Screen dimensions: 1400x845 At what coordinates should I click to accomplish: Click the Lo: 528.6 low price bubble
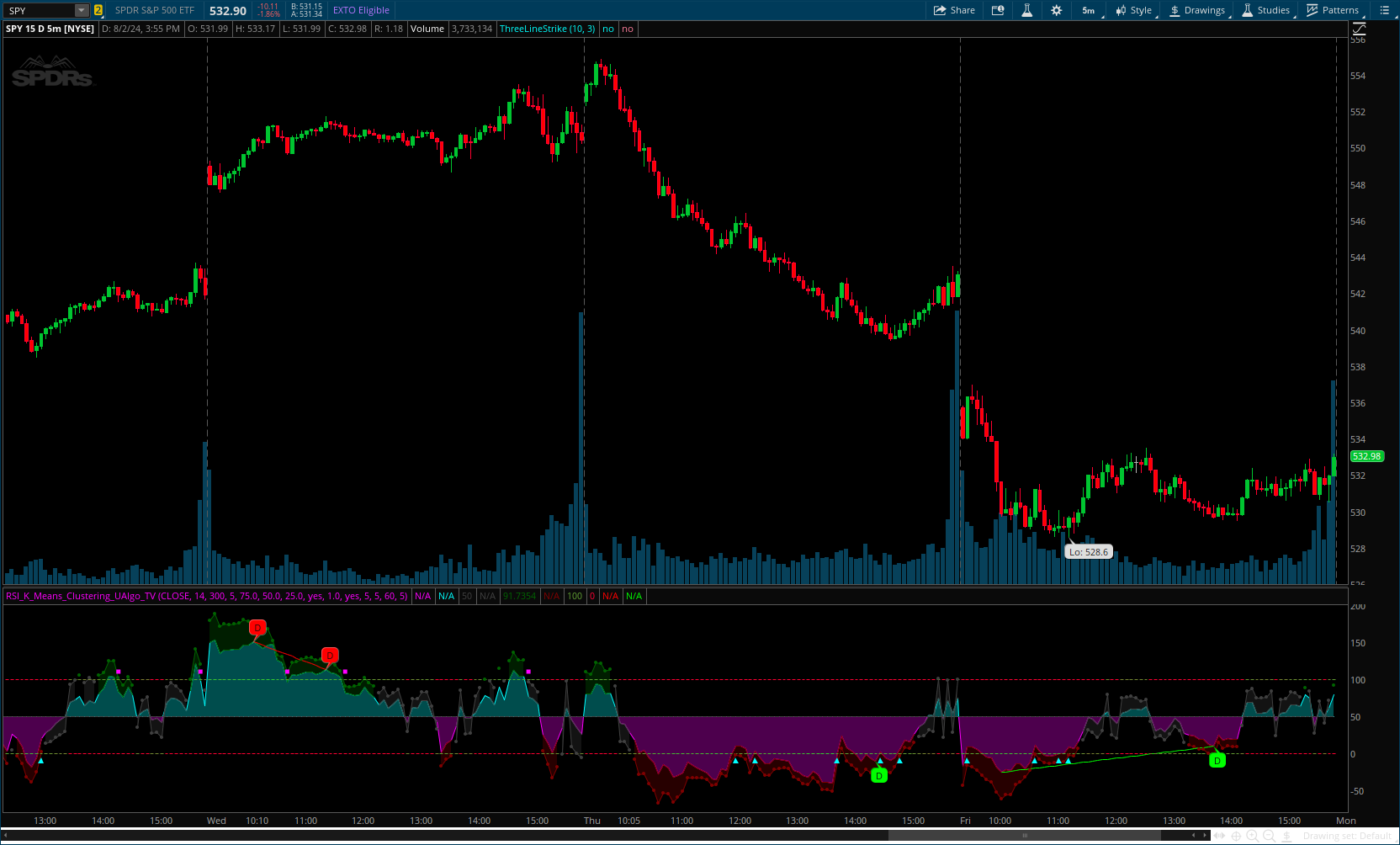coord(1089,552)
